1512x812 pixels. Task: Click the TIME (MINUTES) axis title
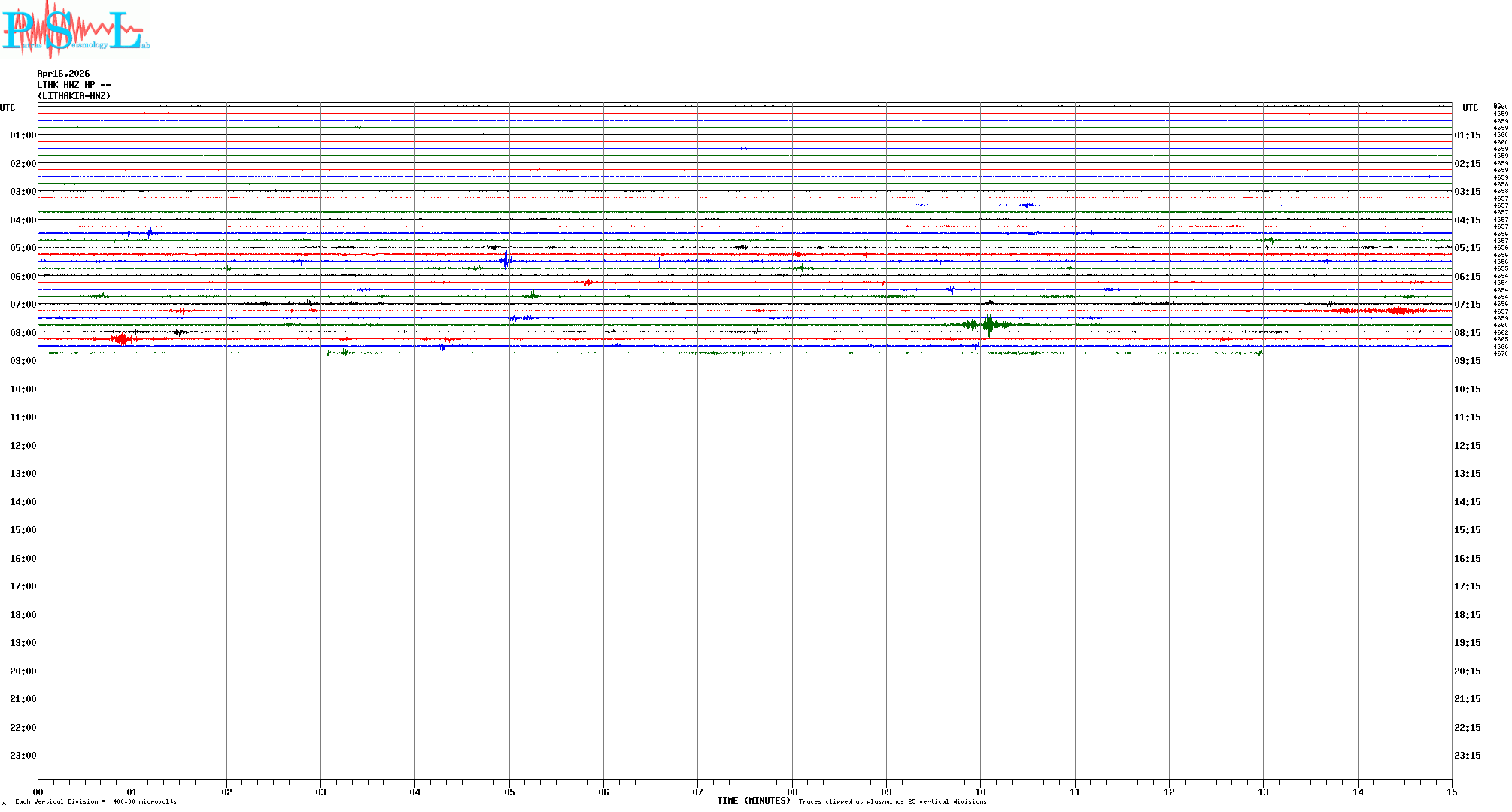click(753, 801)
